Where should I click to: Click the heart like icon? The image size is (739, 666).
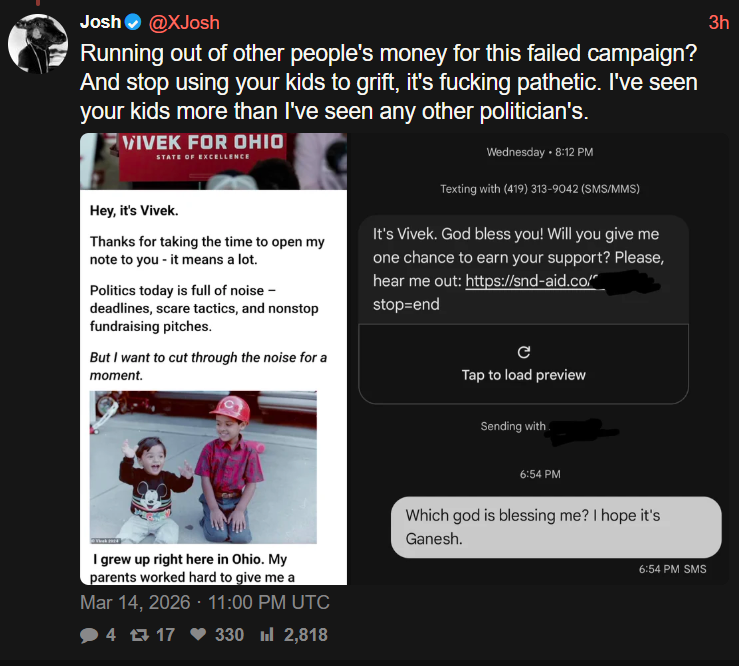click(198, 634)
